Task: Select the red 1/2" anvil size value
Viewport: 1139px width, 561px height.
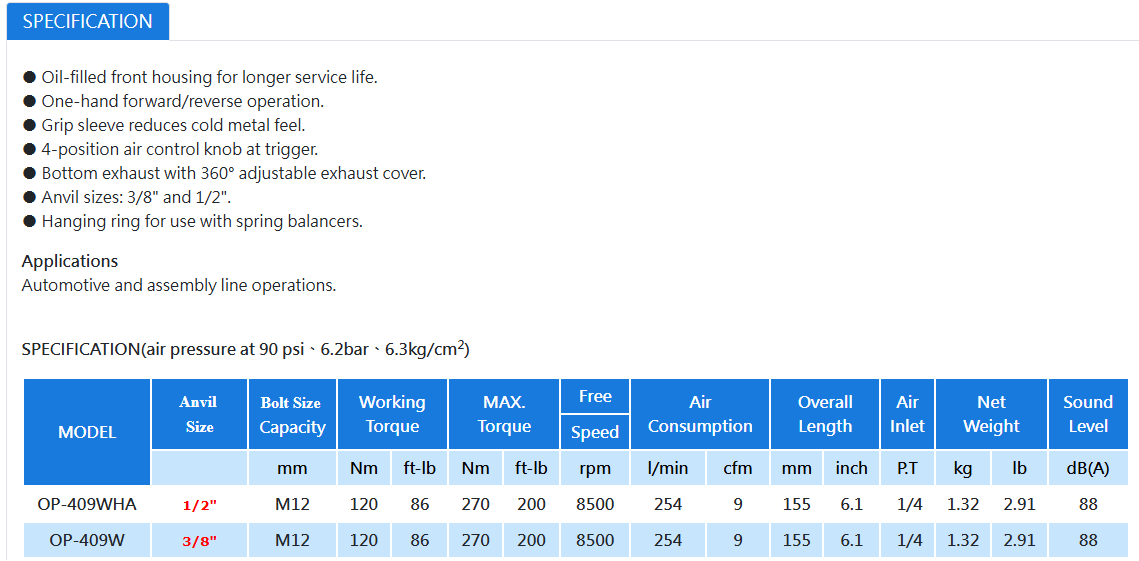Action: tap(200, 505)
